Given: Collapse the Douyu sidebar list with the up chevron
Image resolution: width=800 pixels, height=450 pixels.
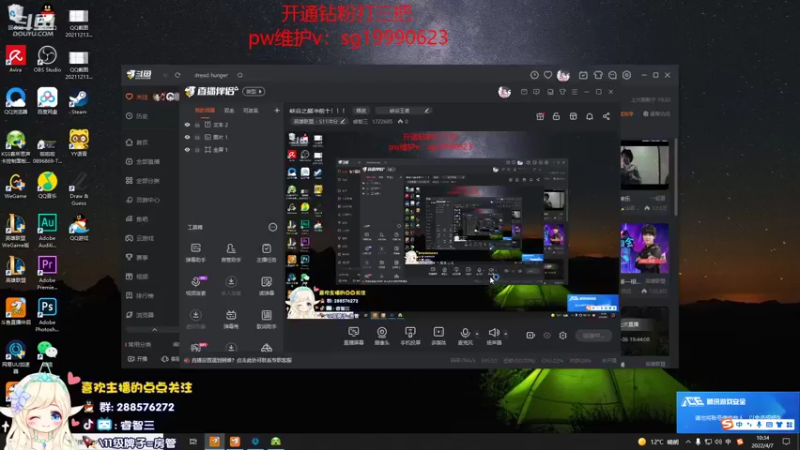Looking at the screenshot, I should [155, 330].
